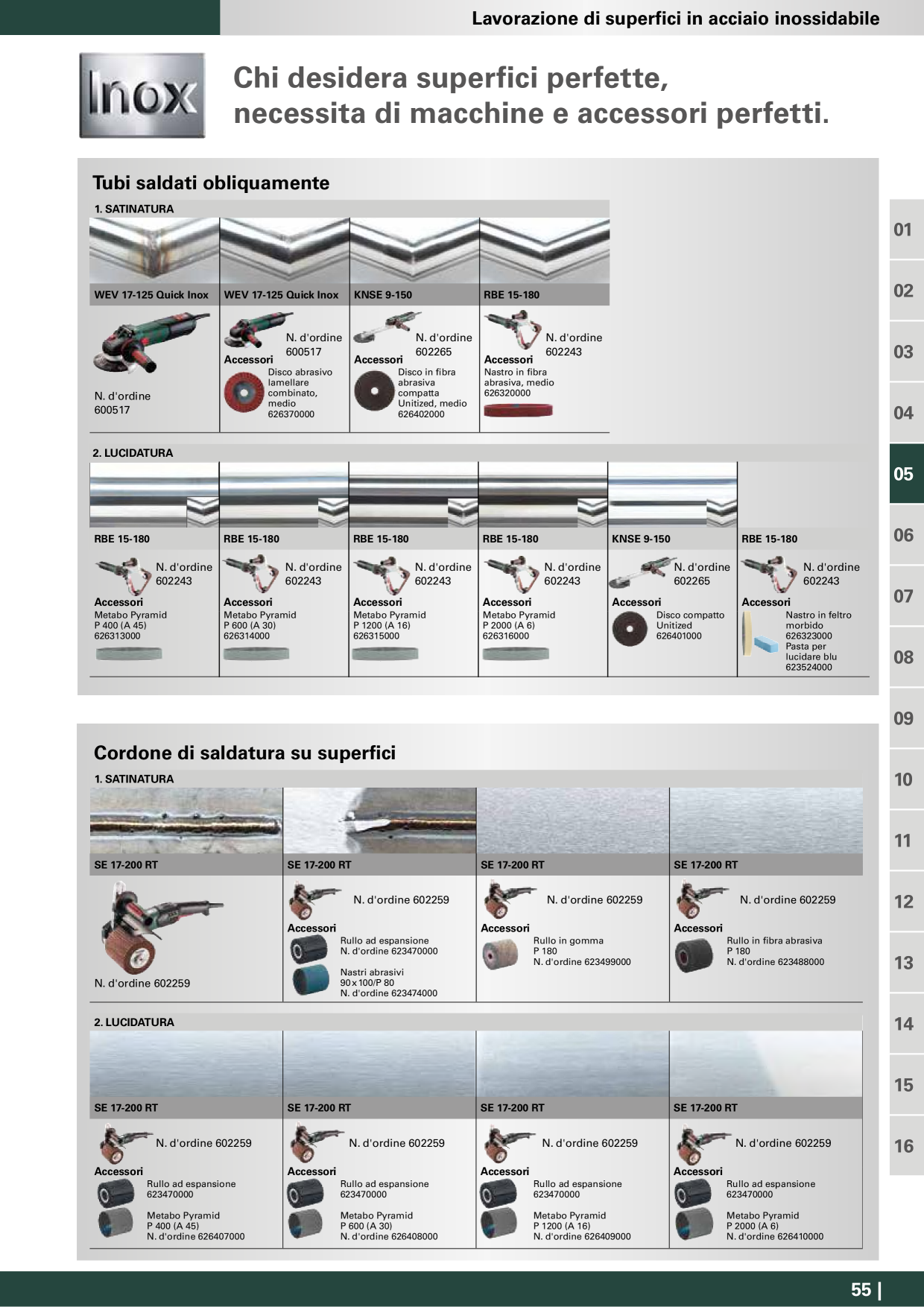This screenshot has height=1307, width=924.
Task: Click the large WEV 17-125 angle grinder image
Action: click(x=151, y=344)
